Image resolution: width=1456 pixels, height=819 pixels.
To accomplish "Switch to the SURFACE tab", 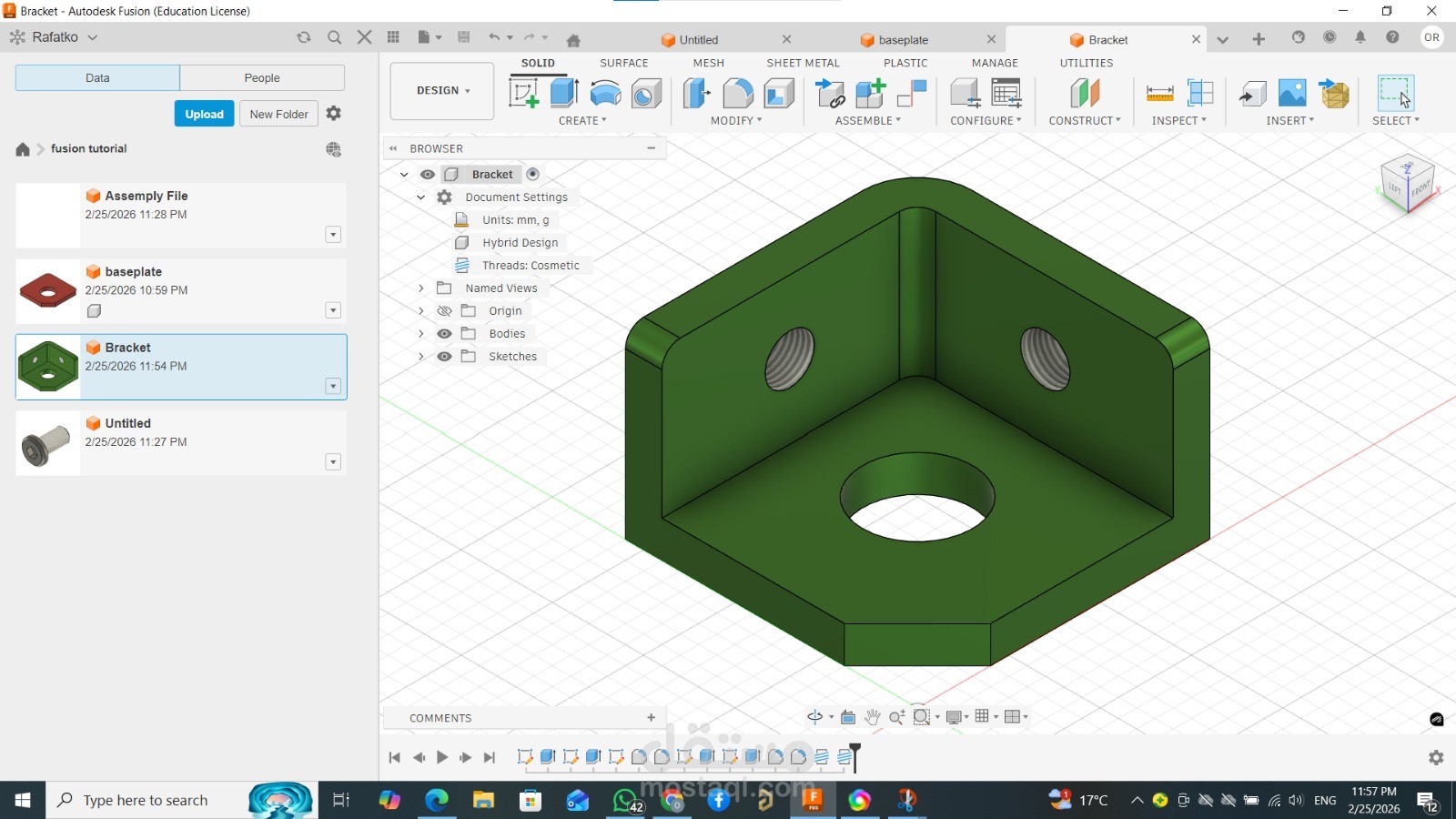I will (x=624, y=63).
